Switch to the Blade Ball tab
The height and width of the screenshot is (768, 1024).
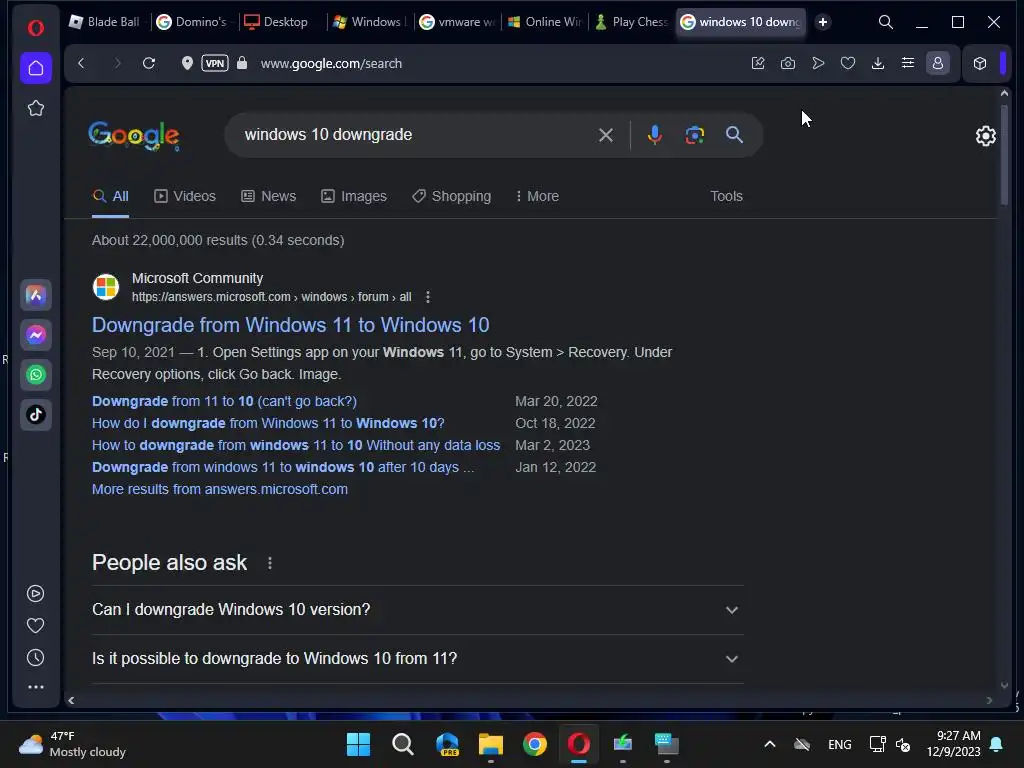[106, 22]
